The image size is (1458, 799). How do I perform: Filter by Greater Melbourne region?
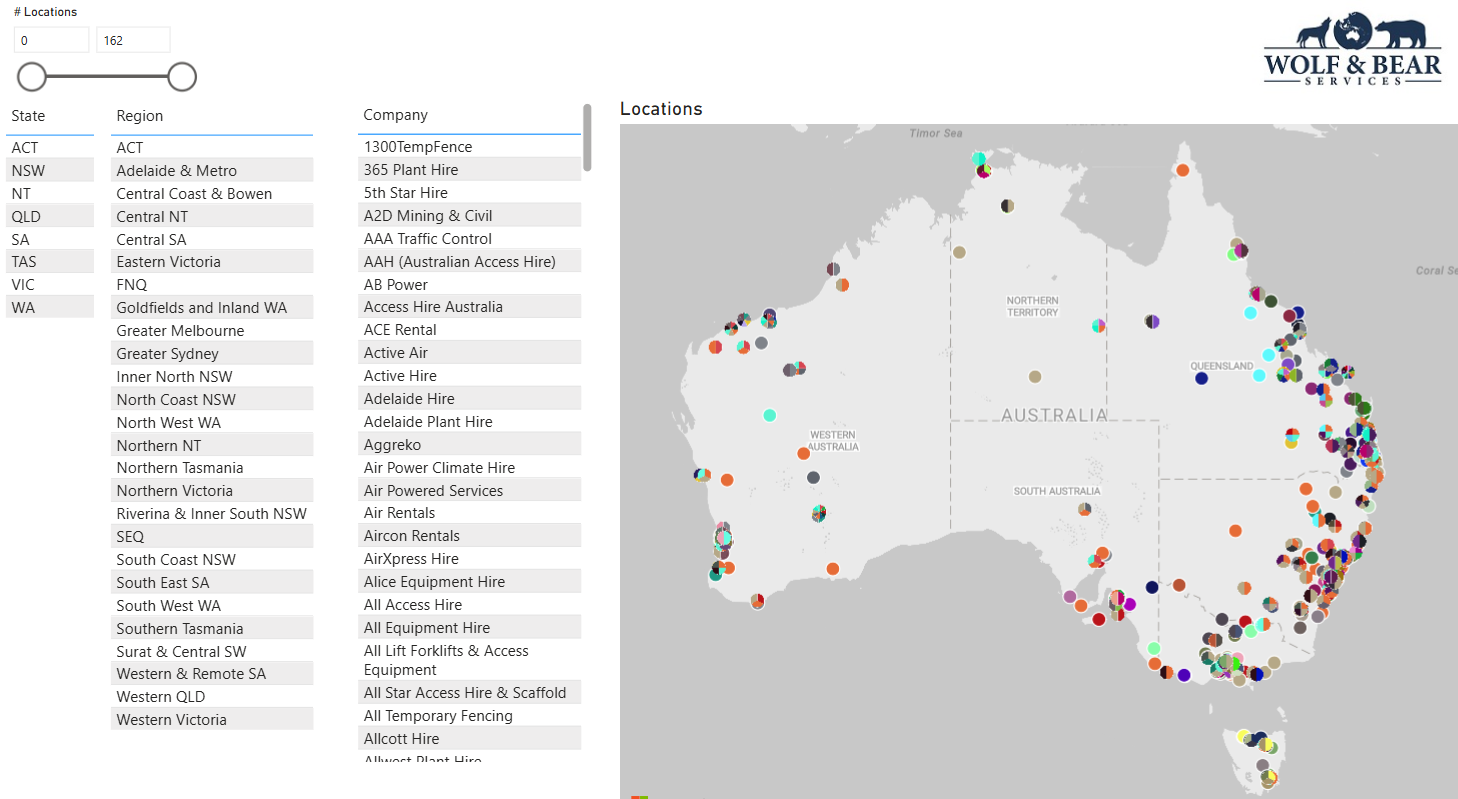point(212,331)
